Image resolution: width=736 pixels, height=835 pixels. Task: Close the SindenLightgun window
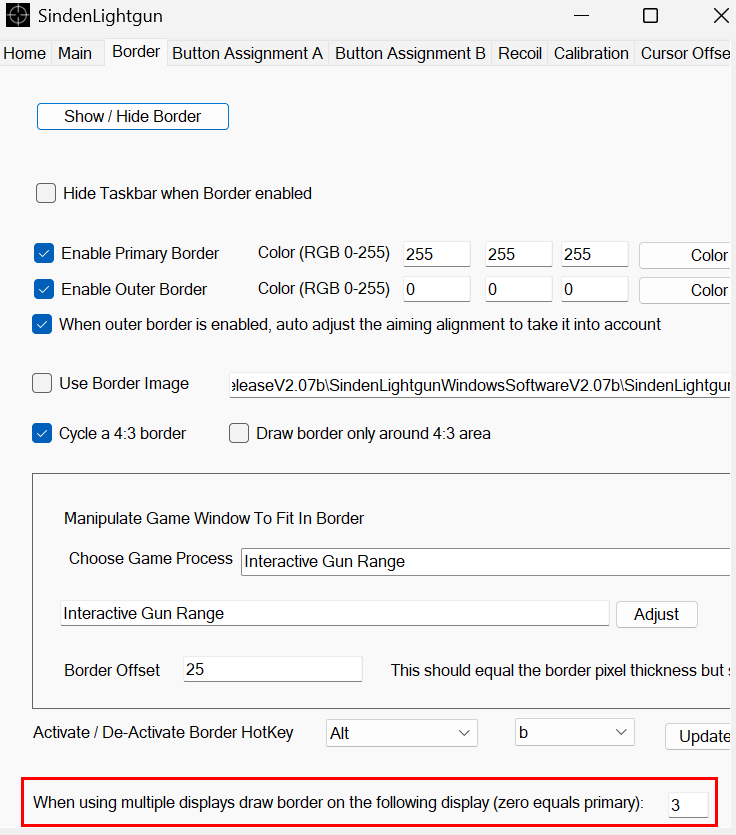point(721,15)
